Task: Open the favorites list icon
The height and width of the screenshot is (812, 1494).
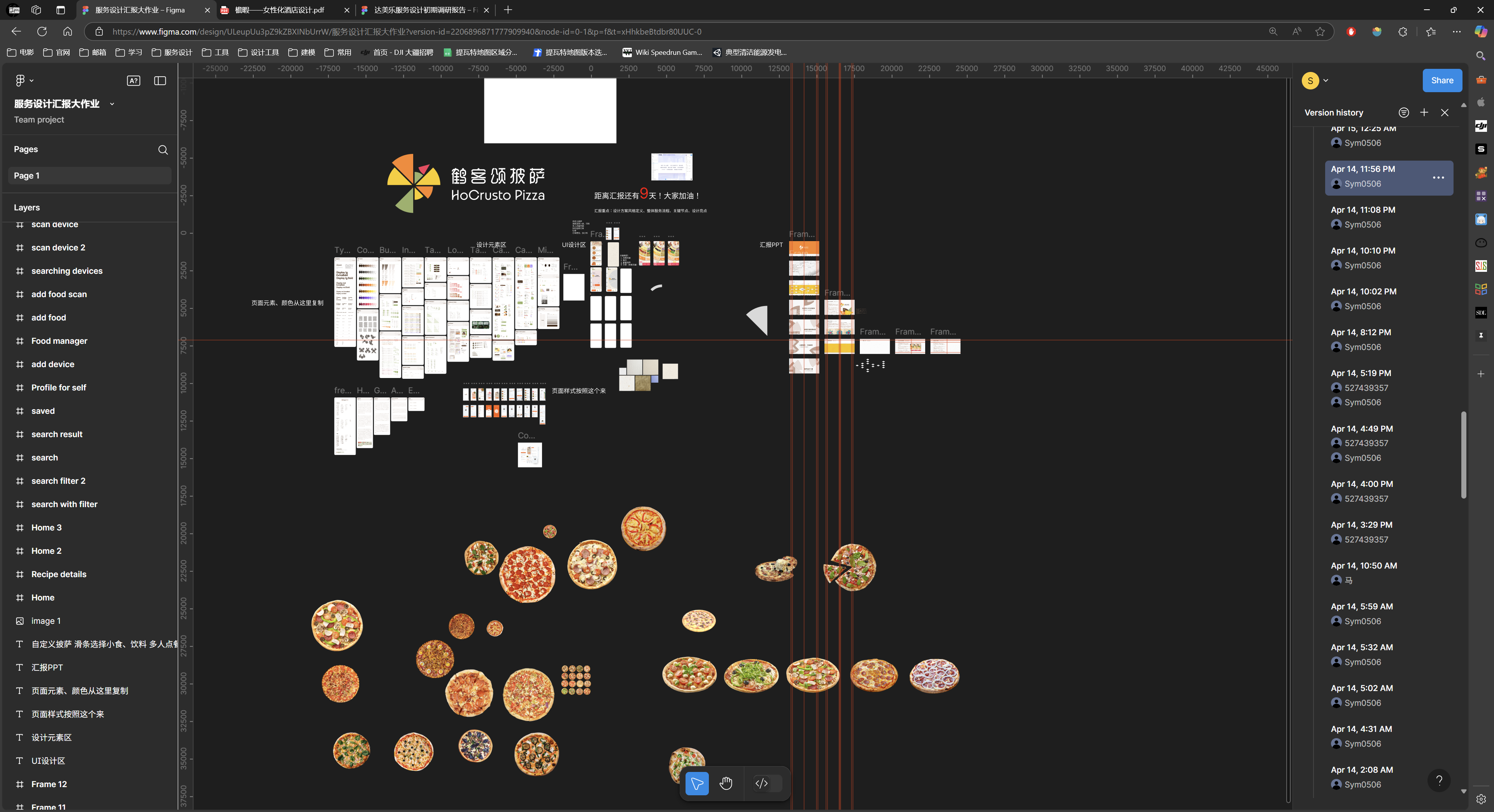Action: (1431, 31)
